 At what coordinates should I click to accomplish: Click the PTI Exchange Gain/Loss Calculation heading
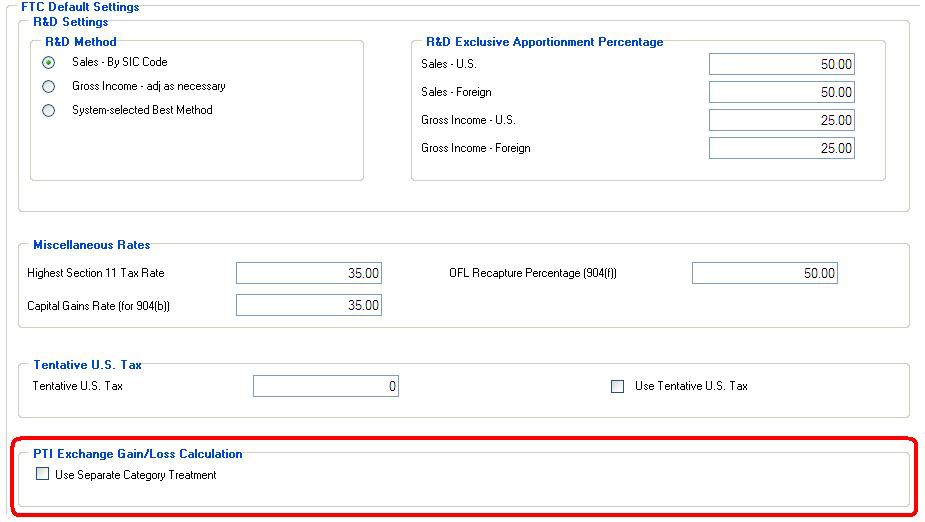click(137, 454)
